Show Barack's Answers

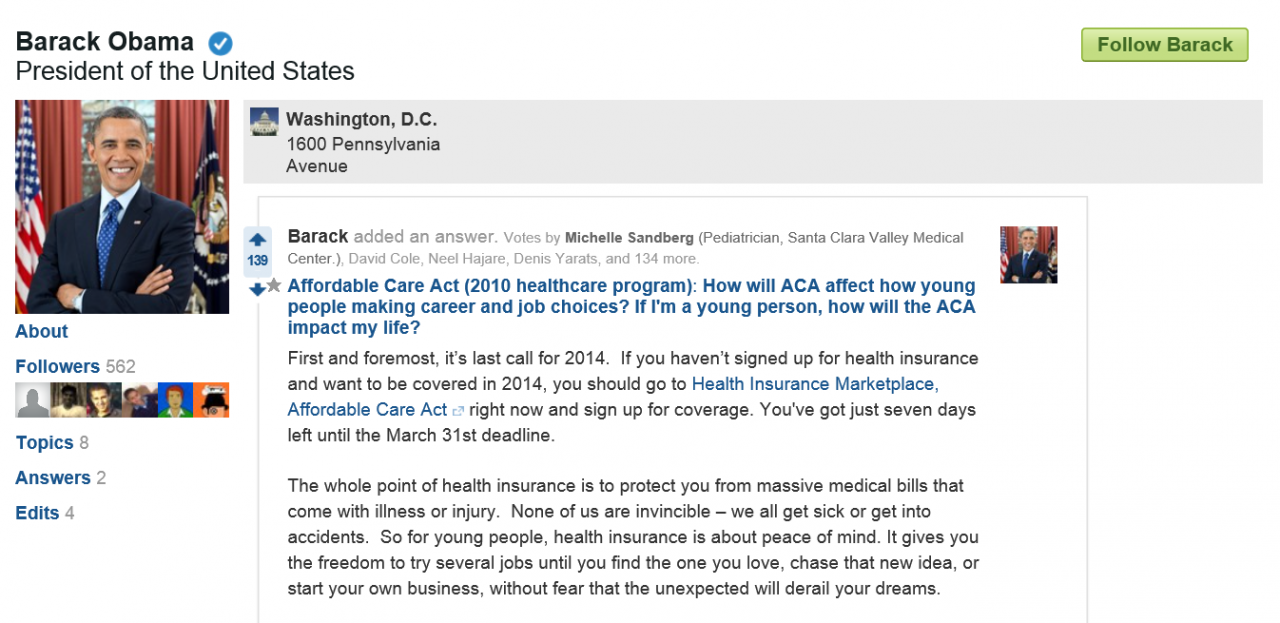tap(53, 478)
